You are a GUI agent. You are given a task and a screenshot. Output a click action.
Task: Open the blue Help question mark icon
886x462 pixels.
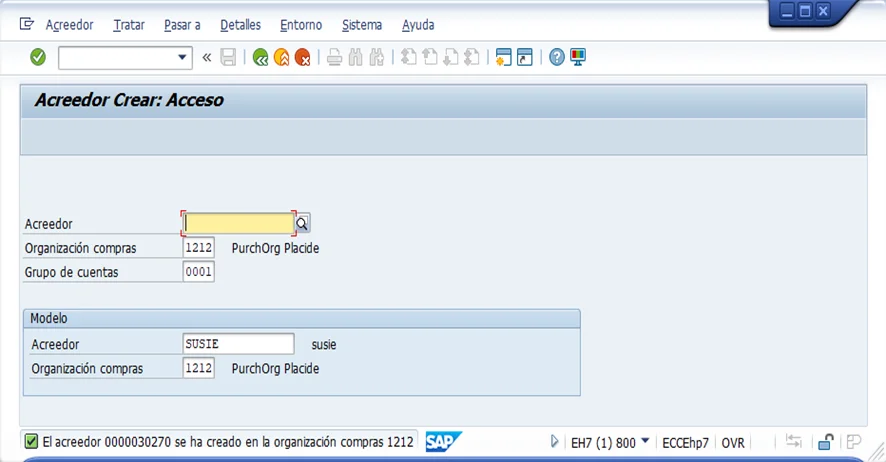click(557, 57)
